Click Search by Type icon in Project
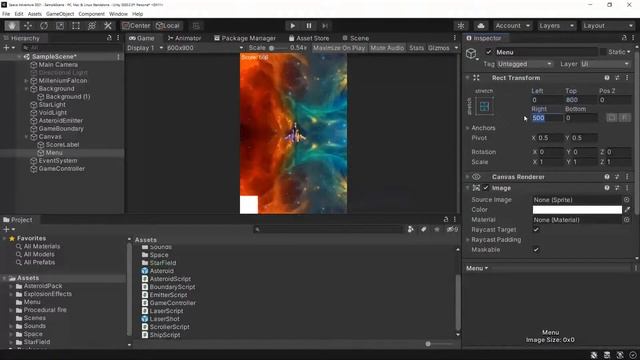This screenshot has height=360, width=640. pos(410,229)
